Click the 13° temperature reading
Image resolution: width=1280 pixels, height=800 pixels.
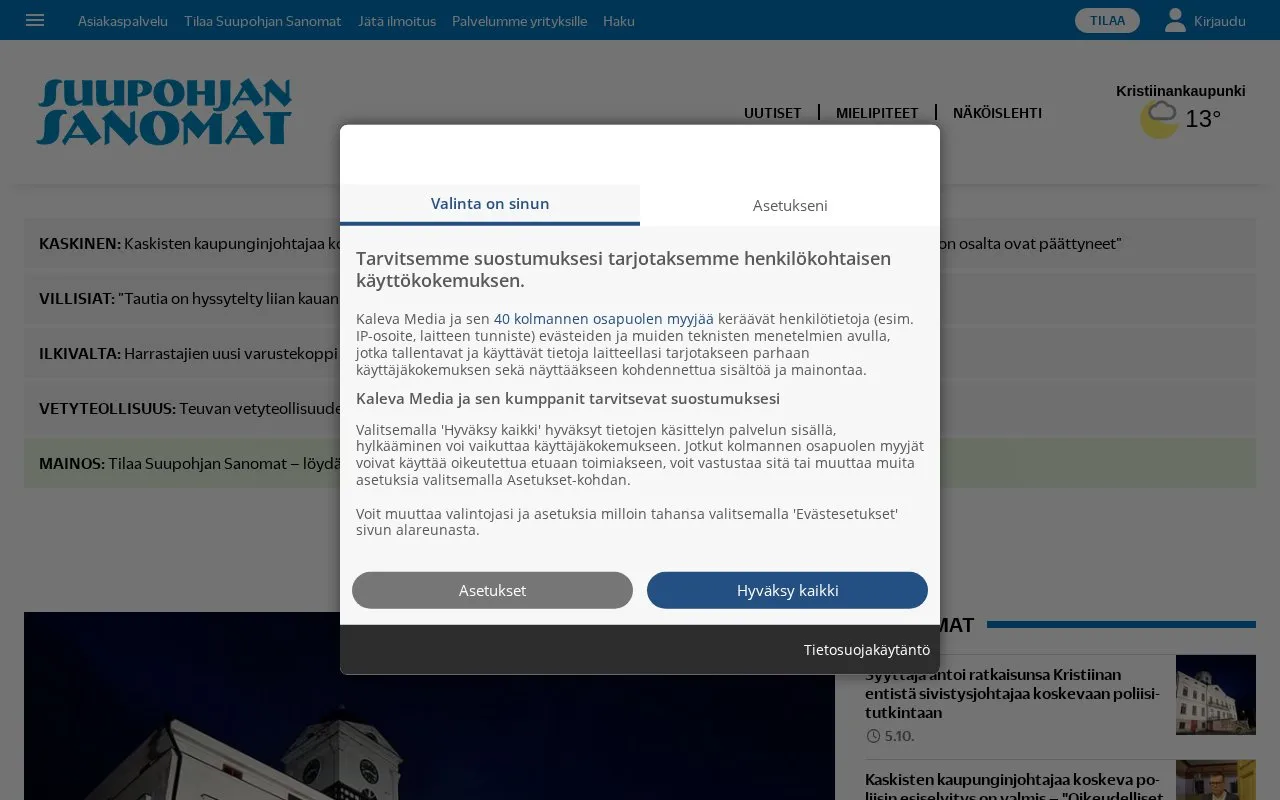pos(1203,119)
